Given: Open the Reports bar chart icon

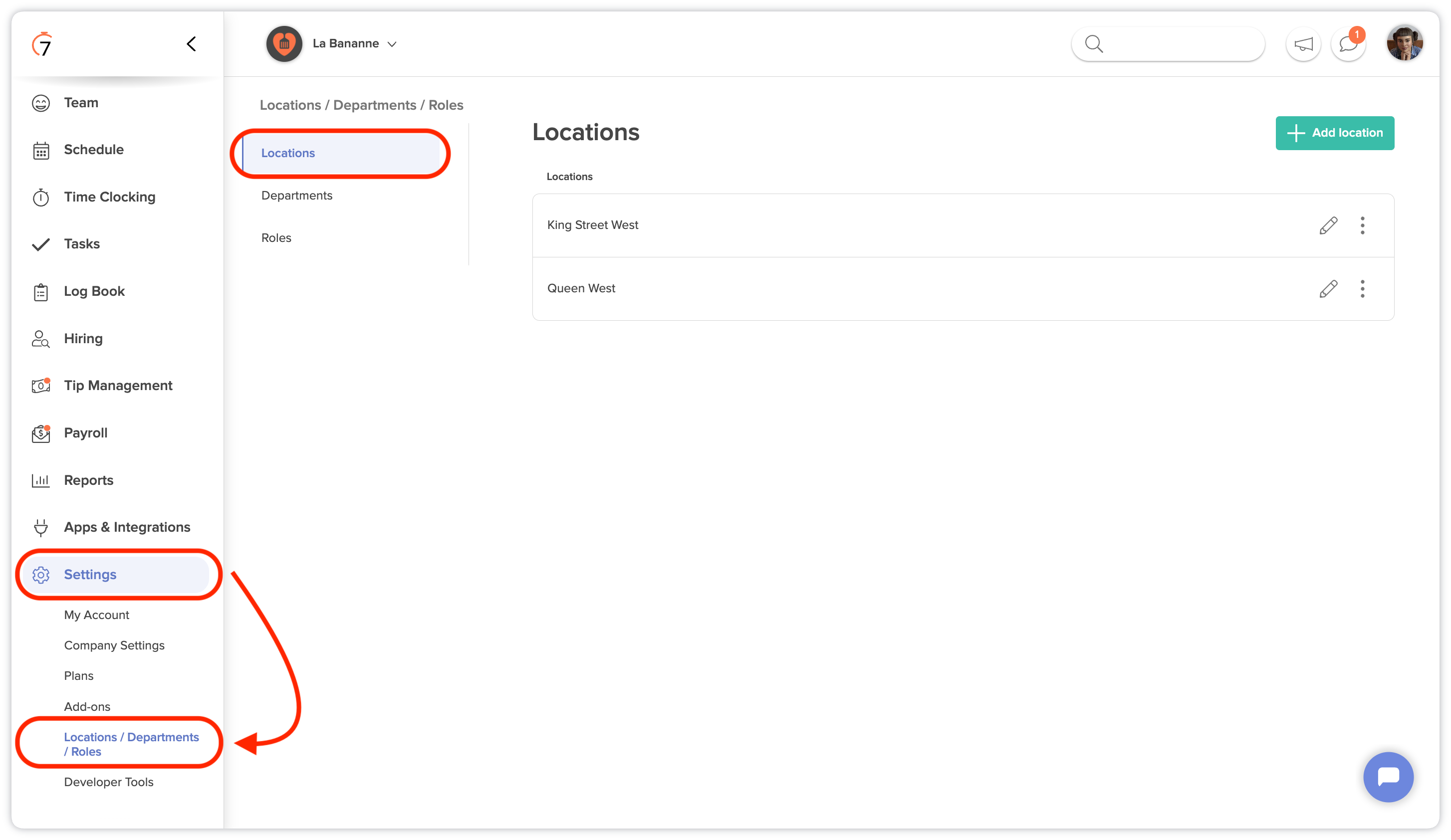Looking at the screenshot, I should (41, 480).
